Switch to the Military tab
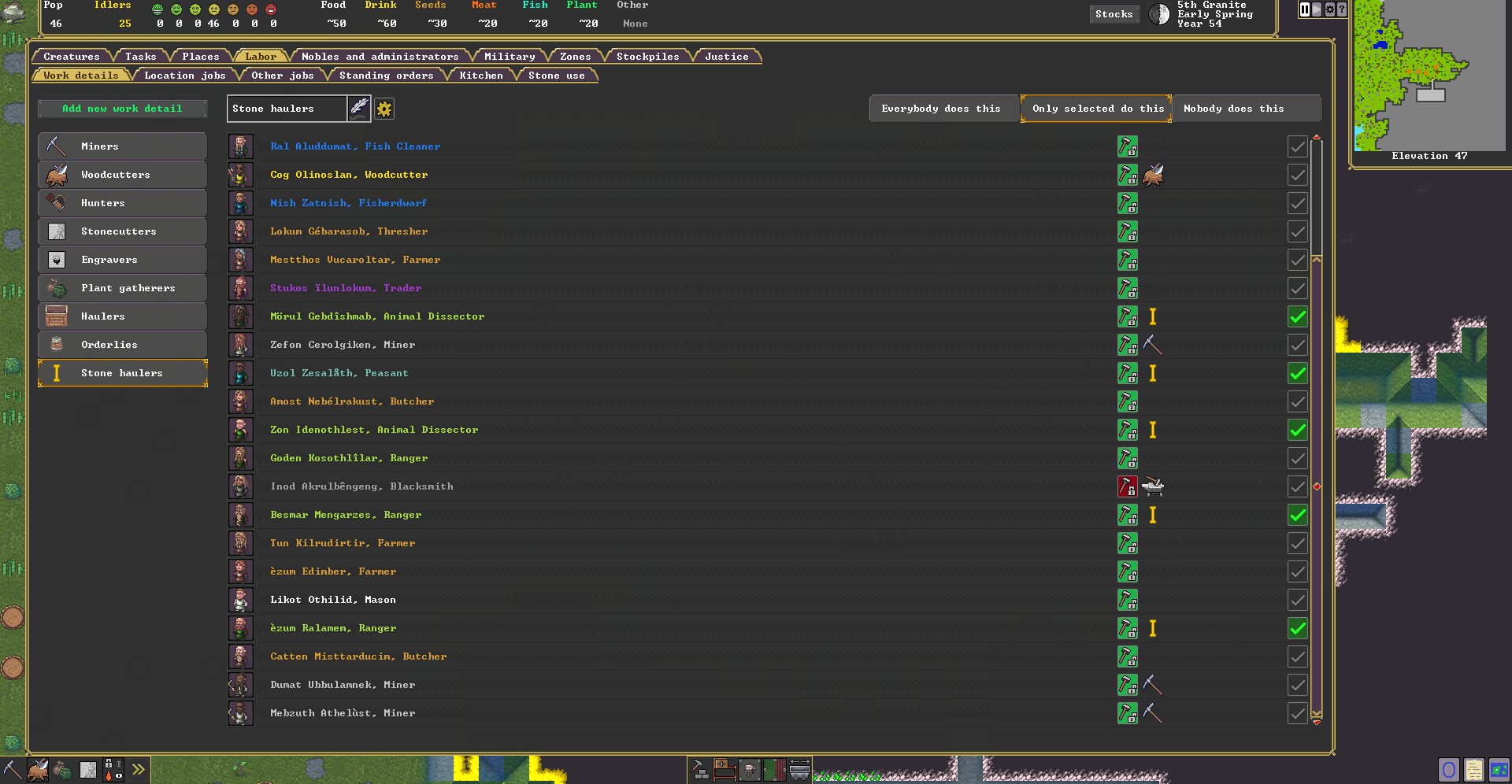Image resolution: width=1512 pixels, height=784 pixels. tap(510, 57)
